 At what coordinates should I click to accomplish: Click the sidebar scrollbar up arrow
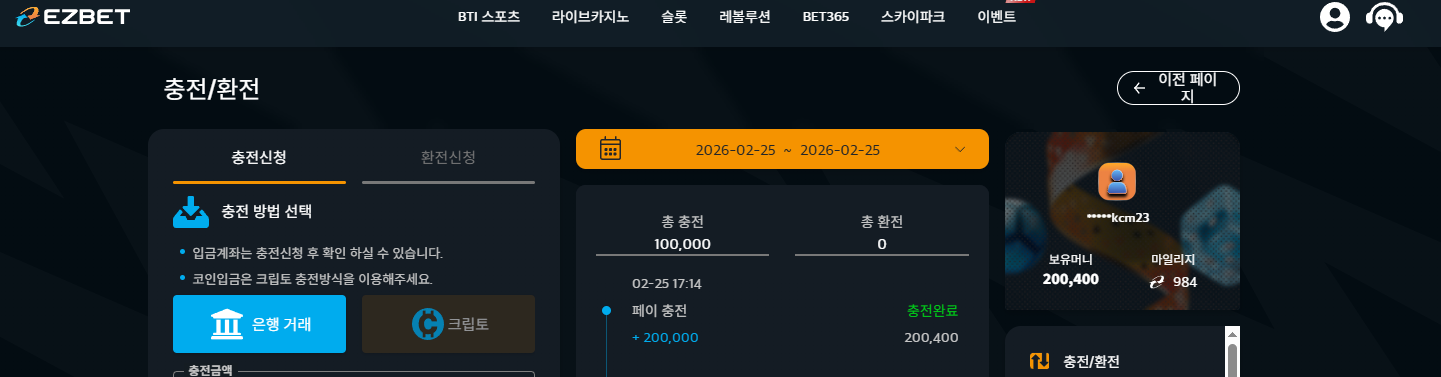pyautogui.click(x=1233, y=334)
